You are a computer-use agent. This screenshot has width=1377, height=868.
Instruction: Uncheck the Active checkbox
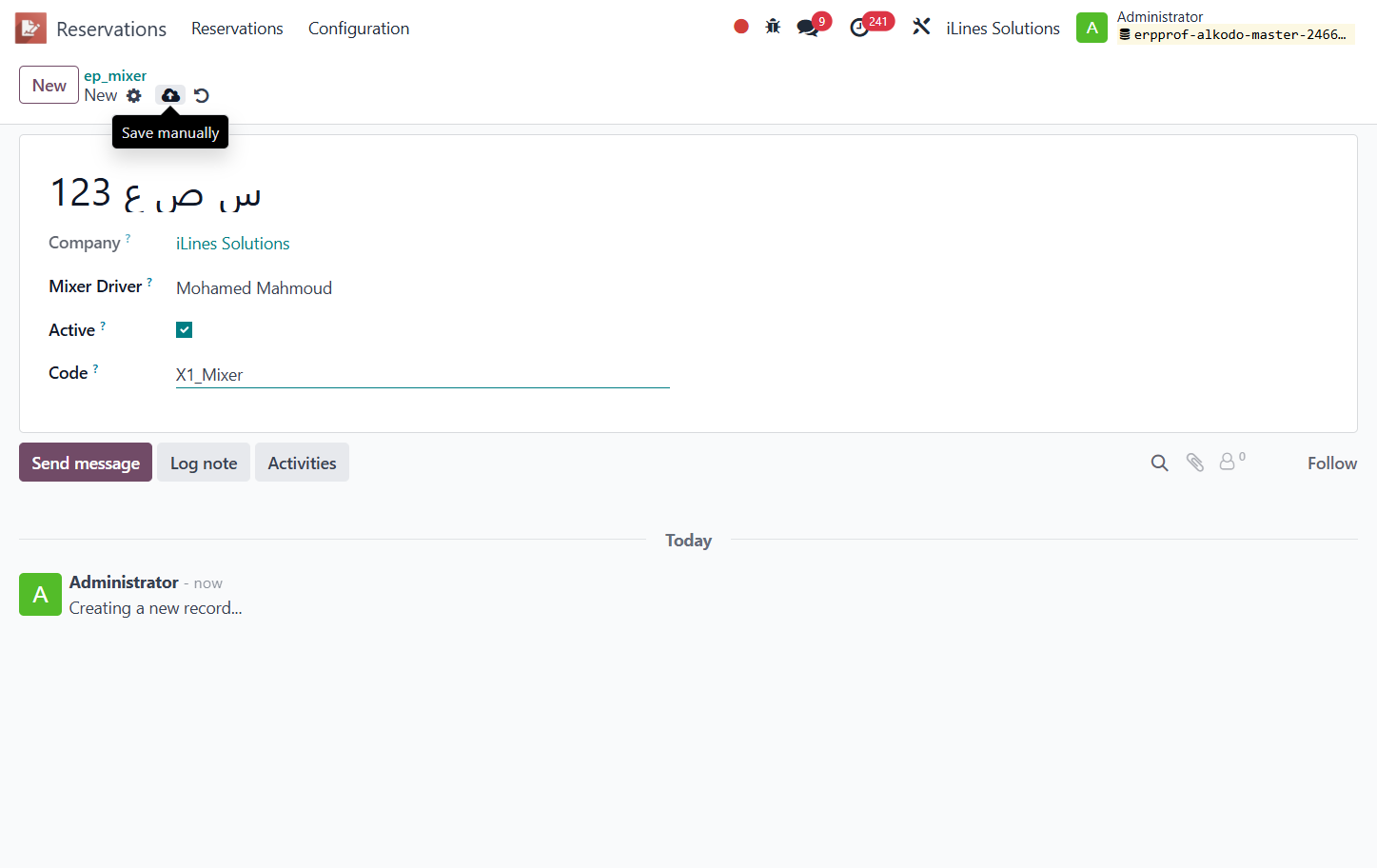click(x=185, y=330)
